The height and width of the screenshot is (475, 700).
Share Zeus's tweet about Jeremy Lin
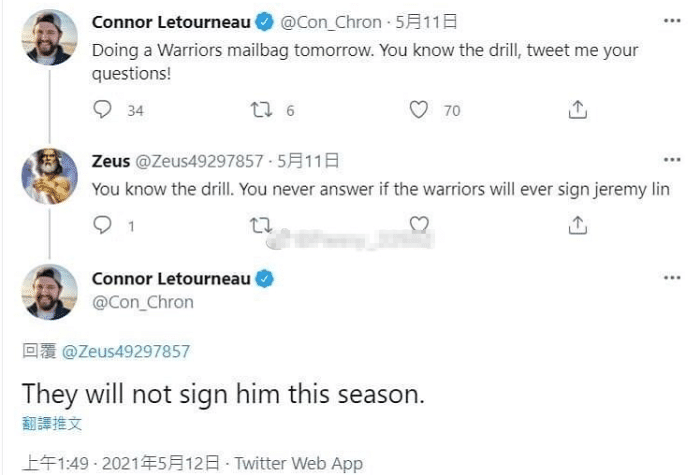pyautogui.click(x=577, y=226)
